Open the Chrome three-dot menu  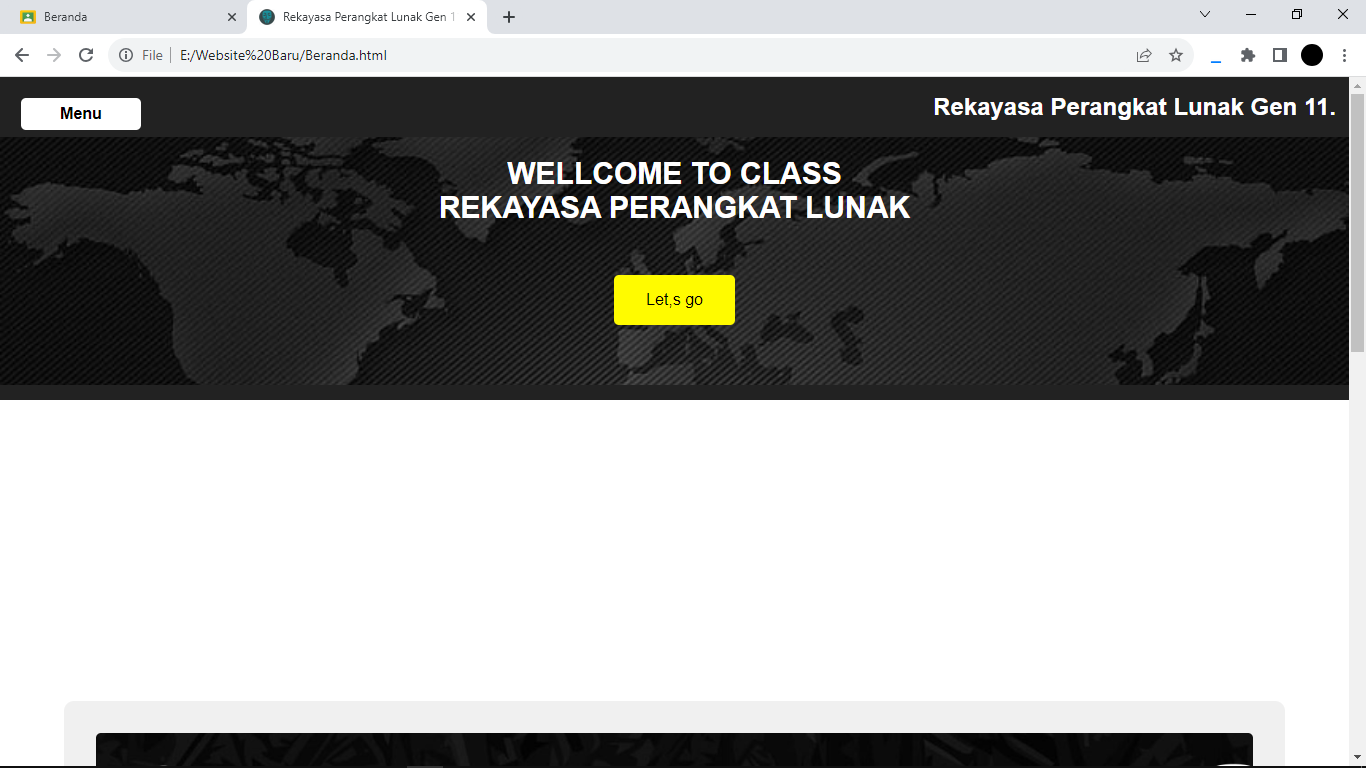click(x=1344, y=55)
